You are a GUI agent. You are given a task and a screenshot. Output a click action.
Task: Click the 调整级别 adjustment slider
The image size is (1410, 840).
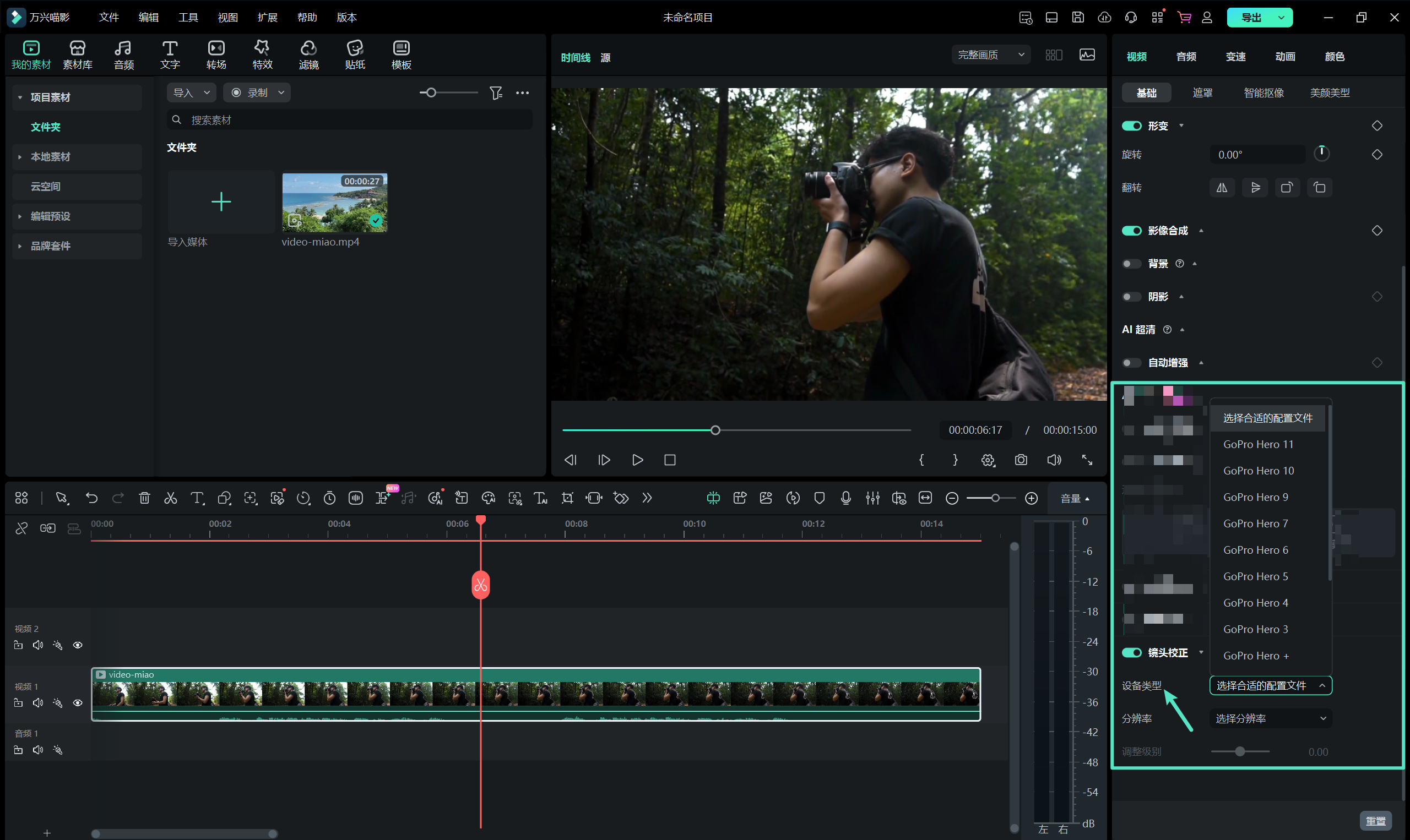click(1240, 751)
